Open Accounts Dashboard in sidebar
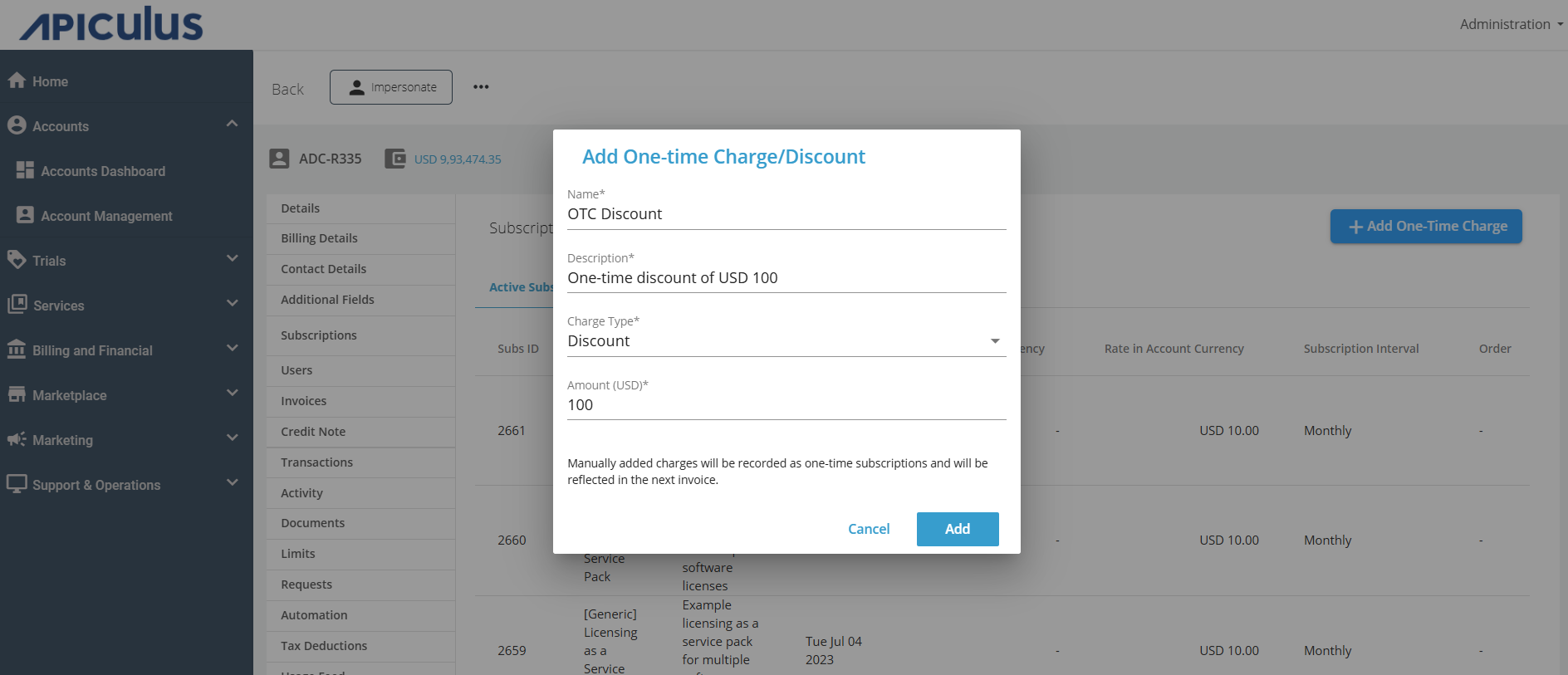 click(103, 171)
